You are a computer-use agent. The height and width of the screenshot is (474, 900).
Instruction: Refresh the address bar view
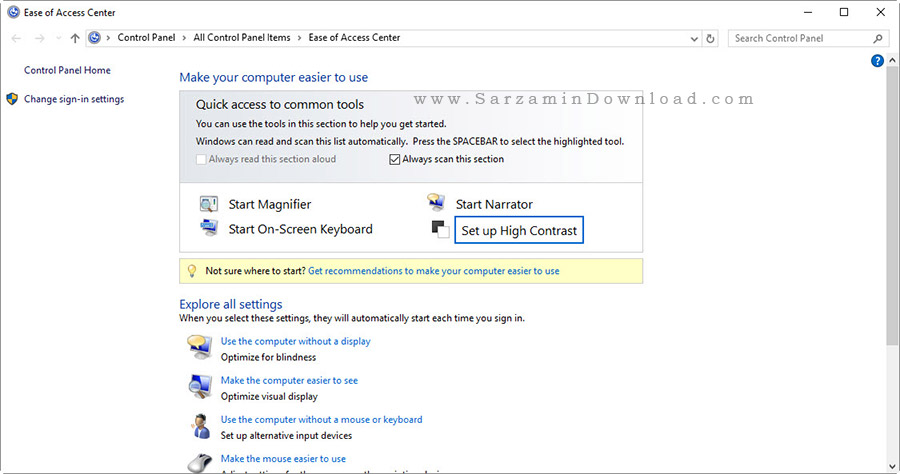click(710, 38)
